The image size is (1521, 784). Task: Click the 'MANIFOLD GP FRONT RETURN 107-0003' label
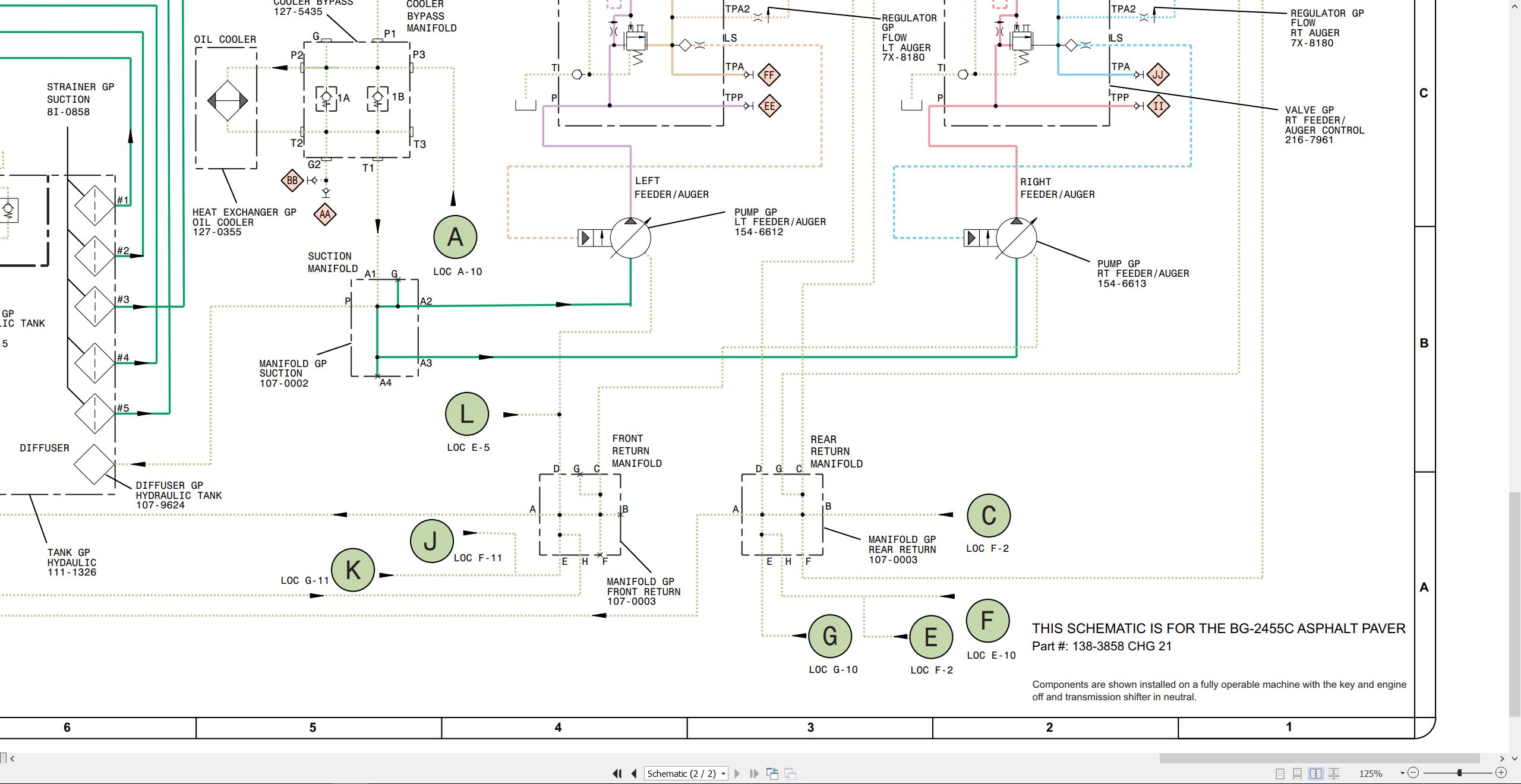click(x=643, y=592)
